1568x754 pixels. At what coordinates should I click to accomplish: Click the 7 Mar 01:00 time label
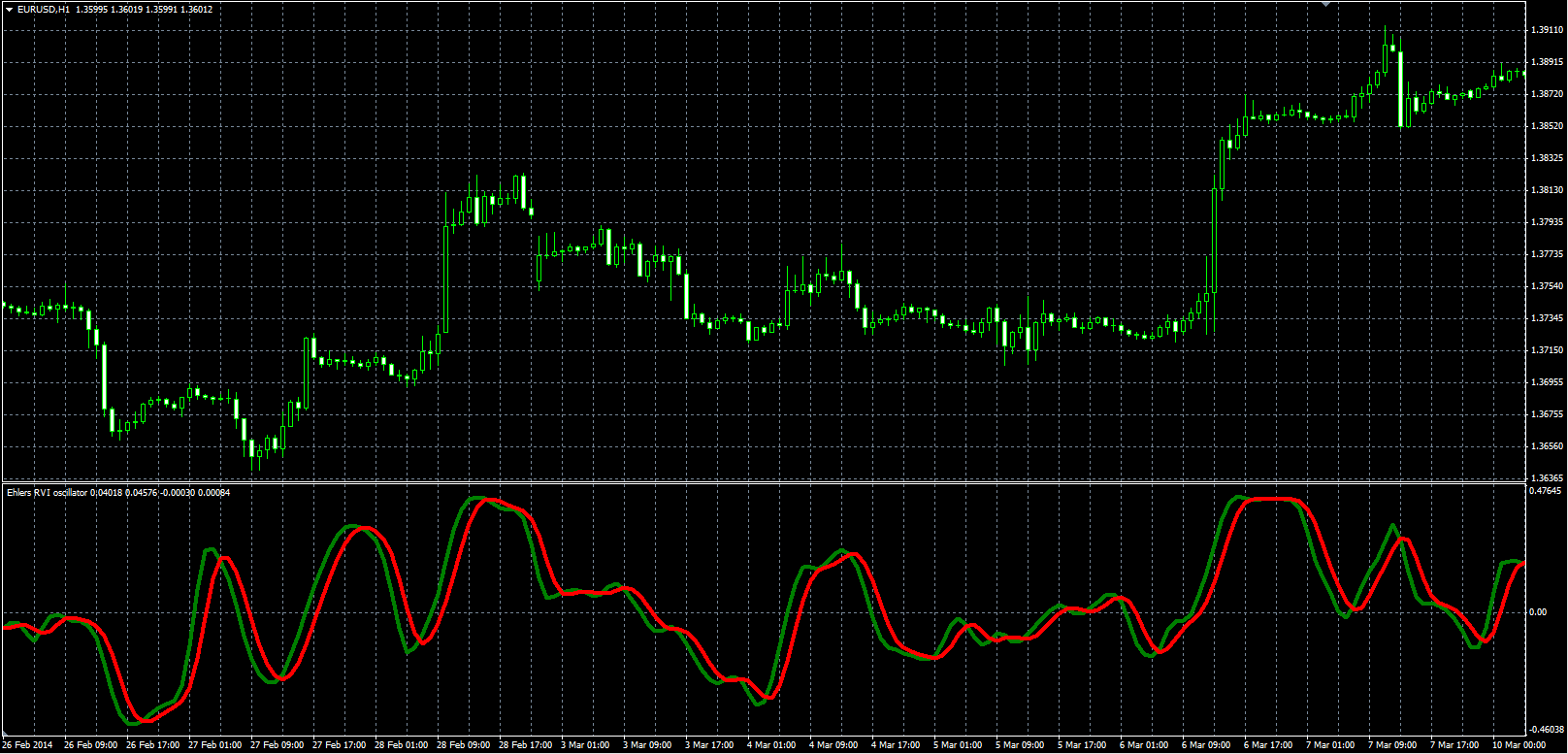[x=1330, y=745]
